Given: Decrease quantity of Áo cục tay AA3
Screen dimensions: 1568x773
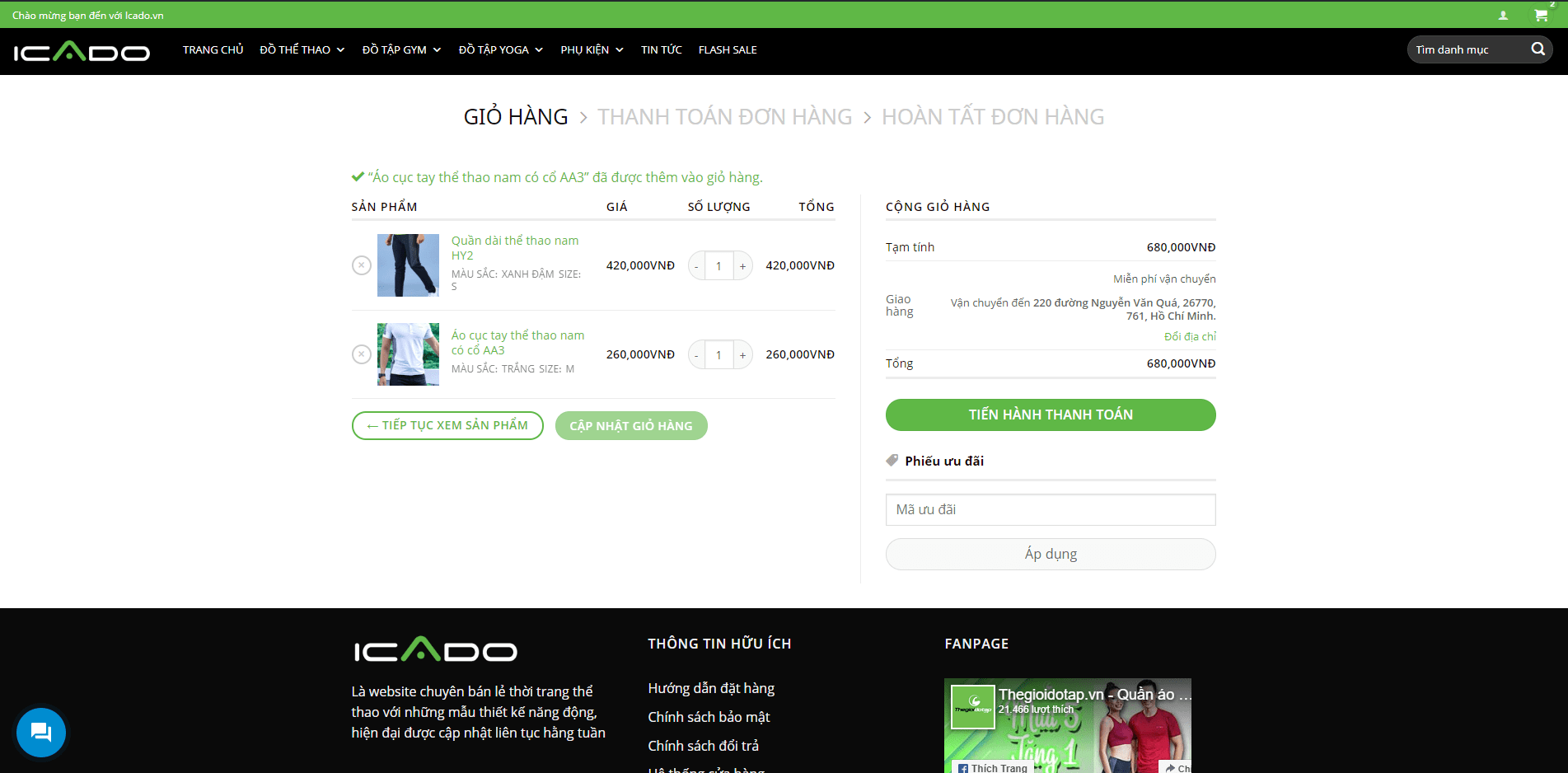Looking at the screenshot, I should 697,354.
